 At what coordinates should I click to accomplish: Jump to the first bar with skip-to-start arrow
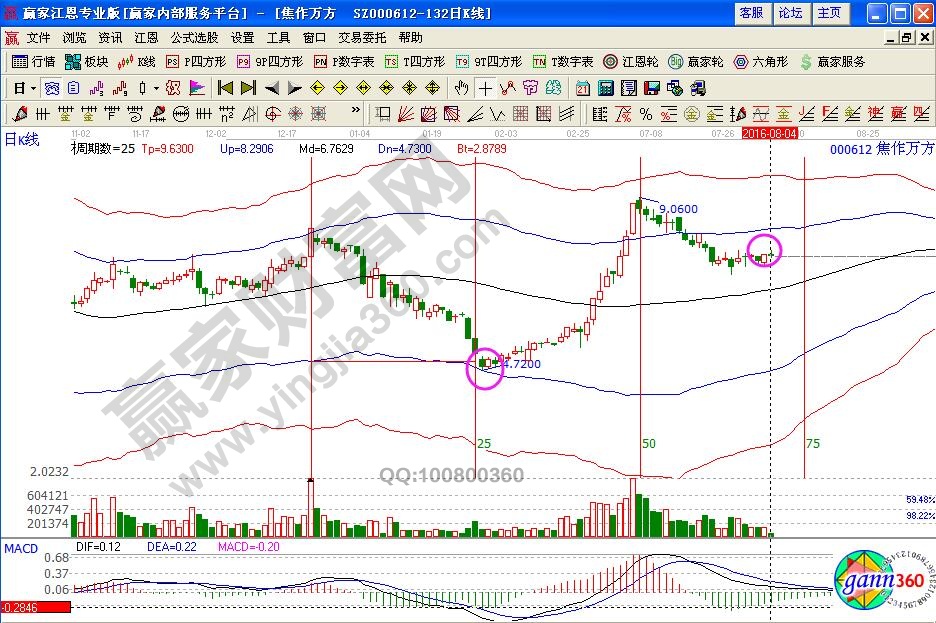(225, 87)
